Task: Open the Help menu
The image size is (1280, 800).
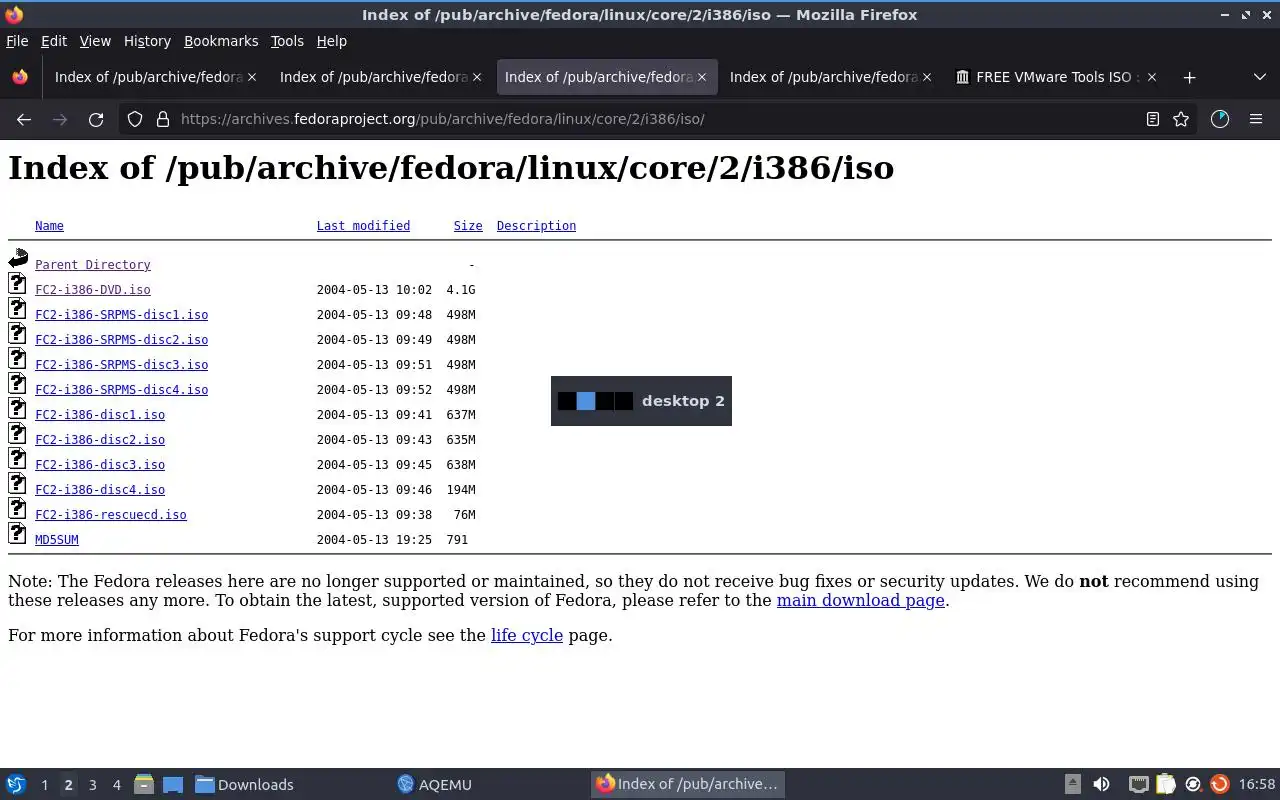Action: [x=332, y=41]
